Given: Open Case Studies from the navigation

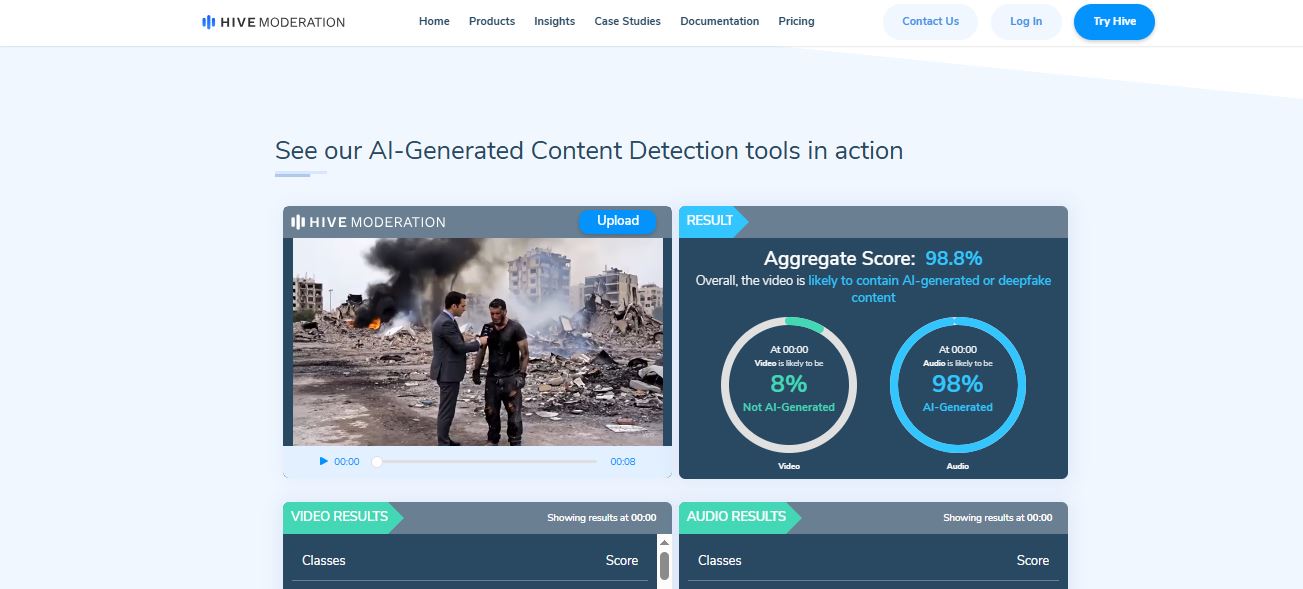Looking at the screenshot, I should coord(627,21).
